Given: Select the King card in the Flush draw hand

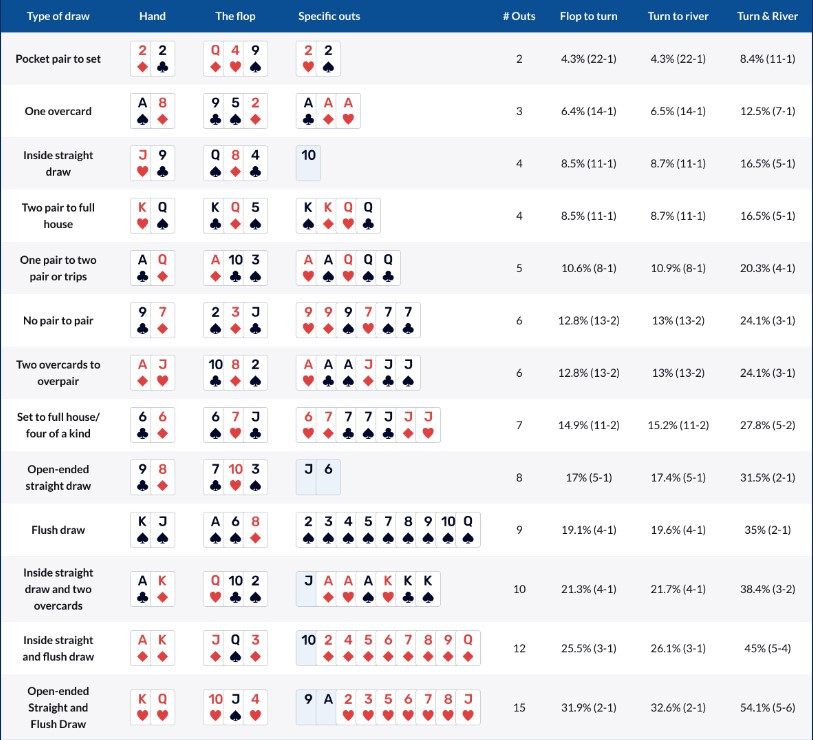Looking at the screenshot, I should click(143, 530).
